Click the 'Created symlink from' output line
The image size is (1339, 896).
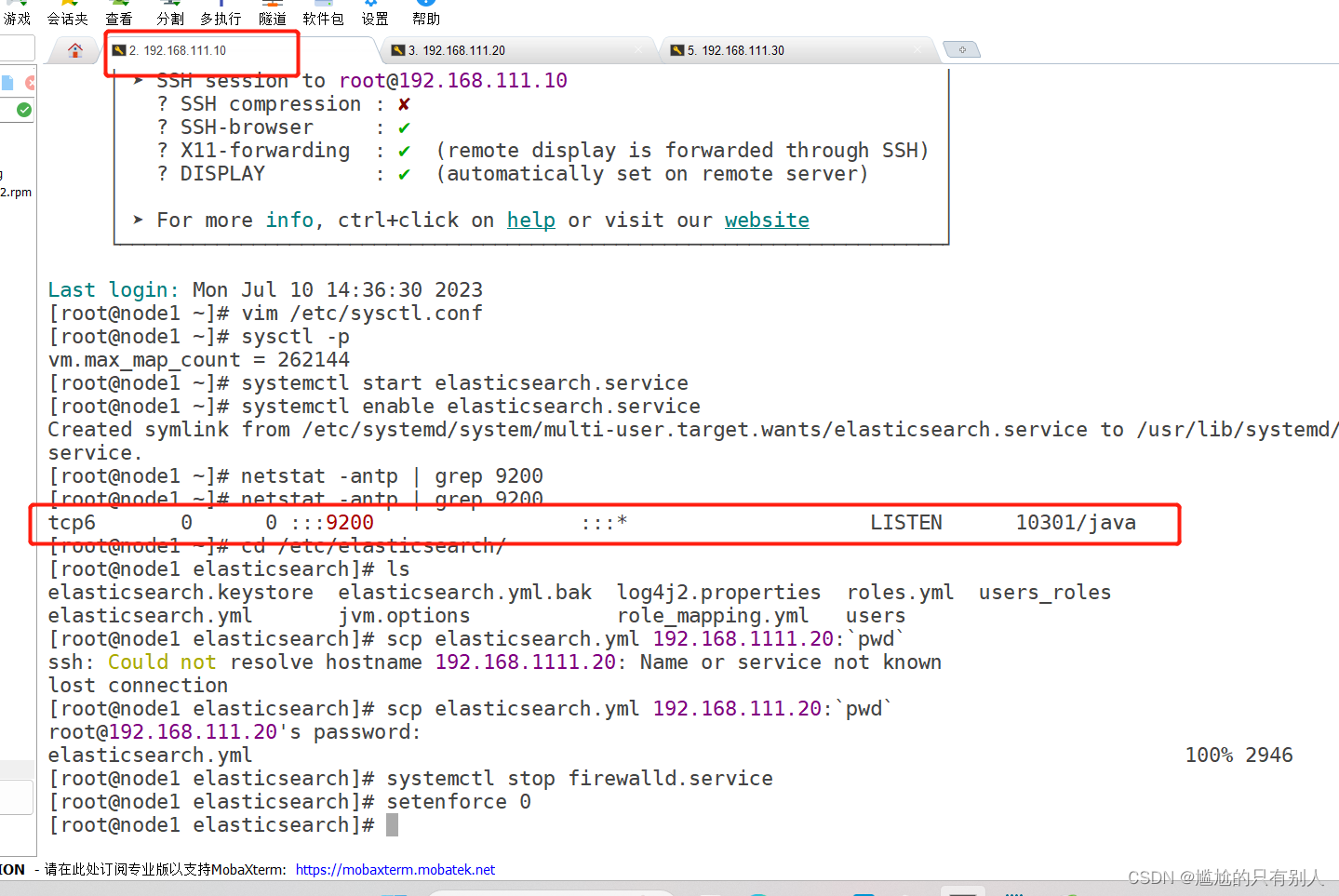coord(693,430)
